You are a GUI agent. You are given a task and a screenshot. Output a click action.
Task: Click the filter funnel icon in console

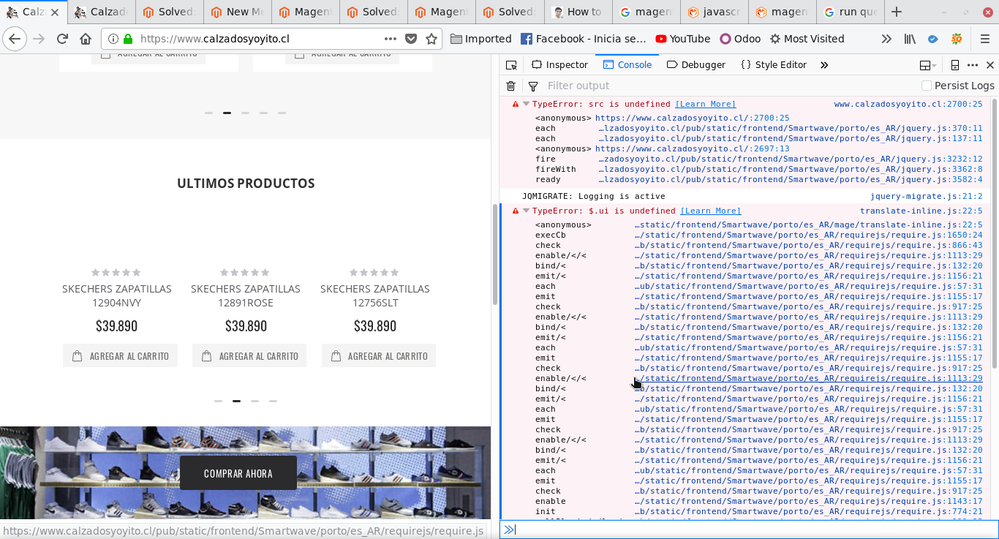coord(533,87)
